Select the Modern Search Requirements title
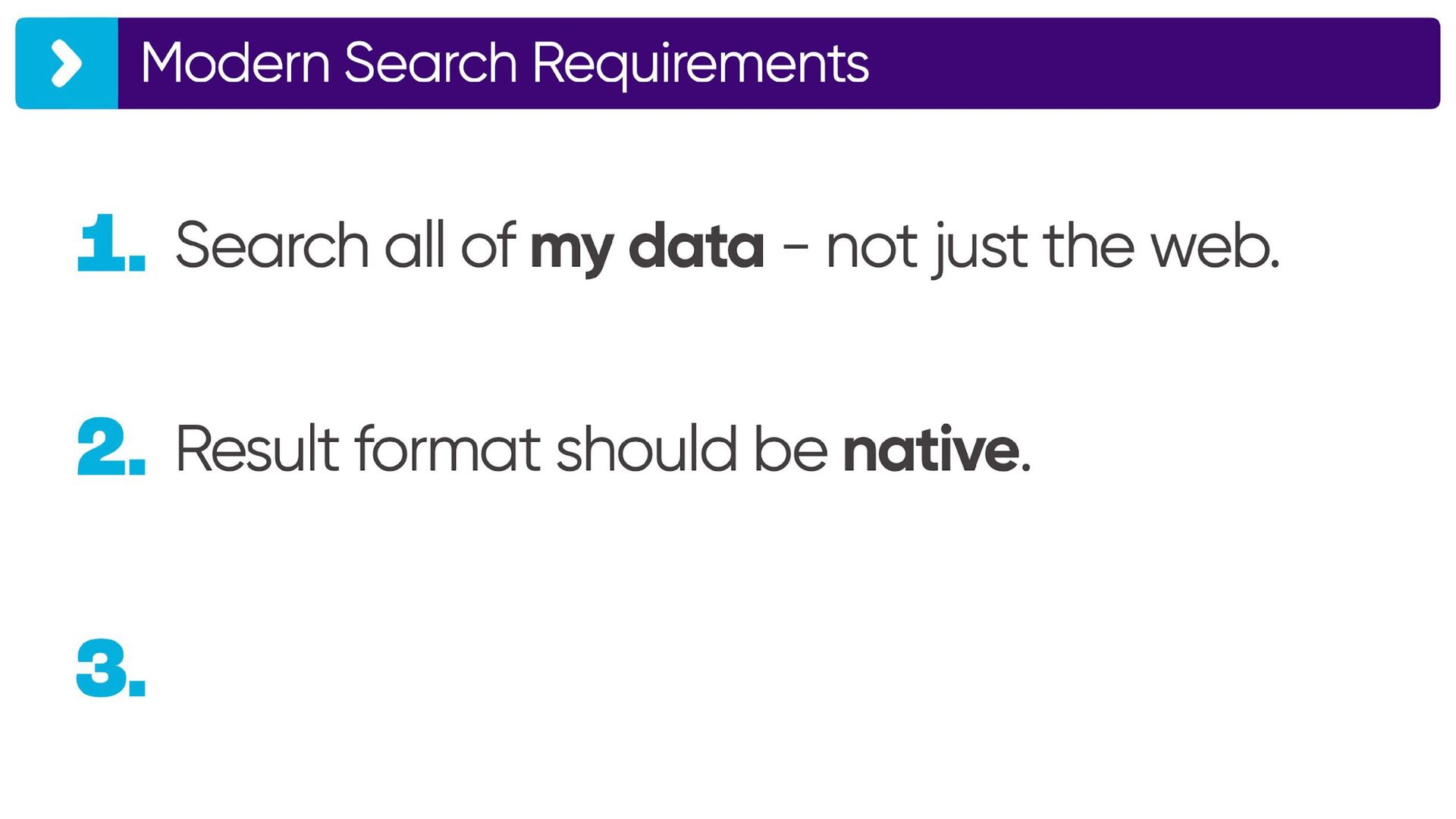 504,64
